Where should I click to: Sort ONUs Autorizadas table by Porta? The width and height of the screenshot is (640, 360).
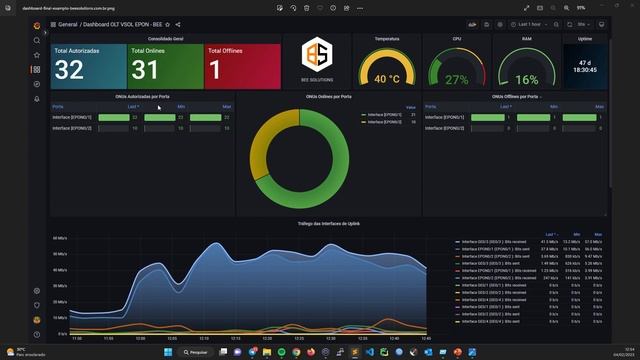[58, 107]
